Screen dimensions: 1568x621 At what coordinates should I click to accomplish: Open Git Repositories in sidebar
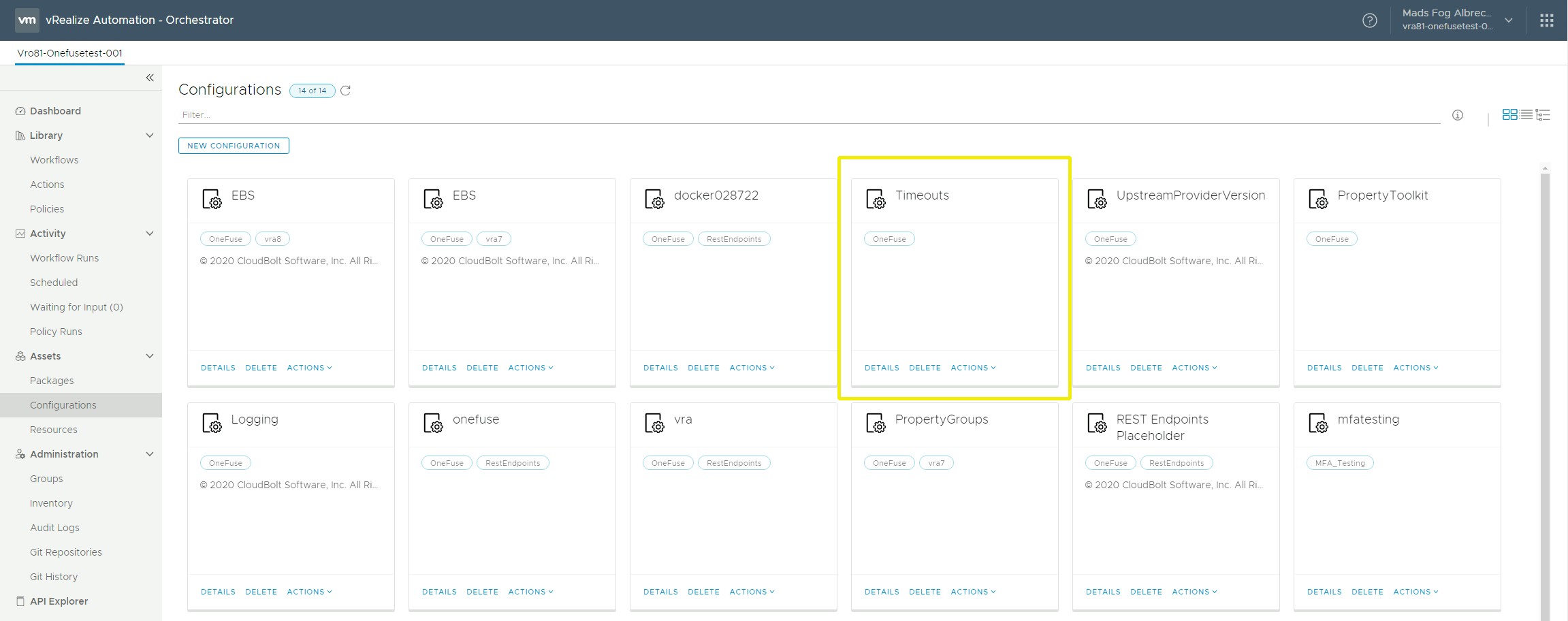tap(66, 552)
